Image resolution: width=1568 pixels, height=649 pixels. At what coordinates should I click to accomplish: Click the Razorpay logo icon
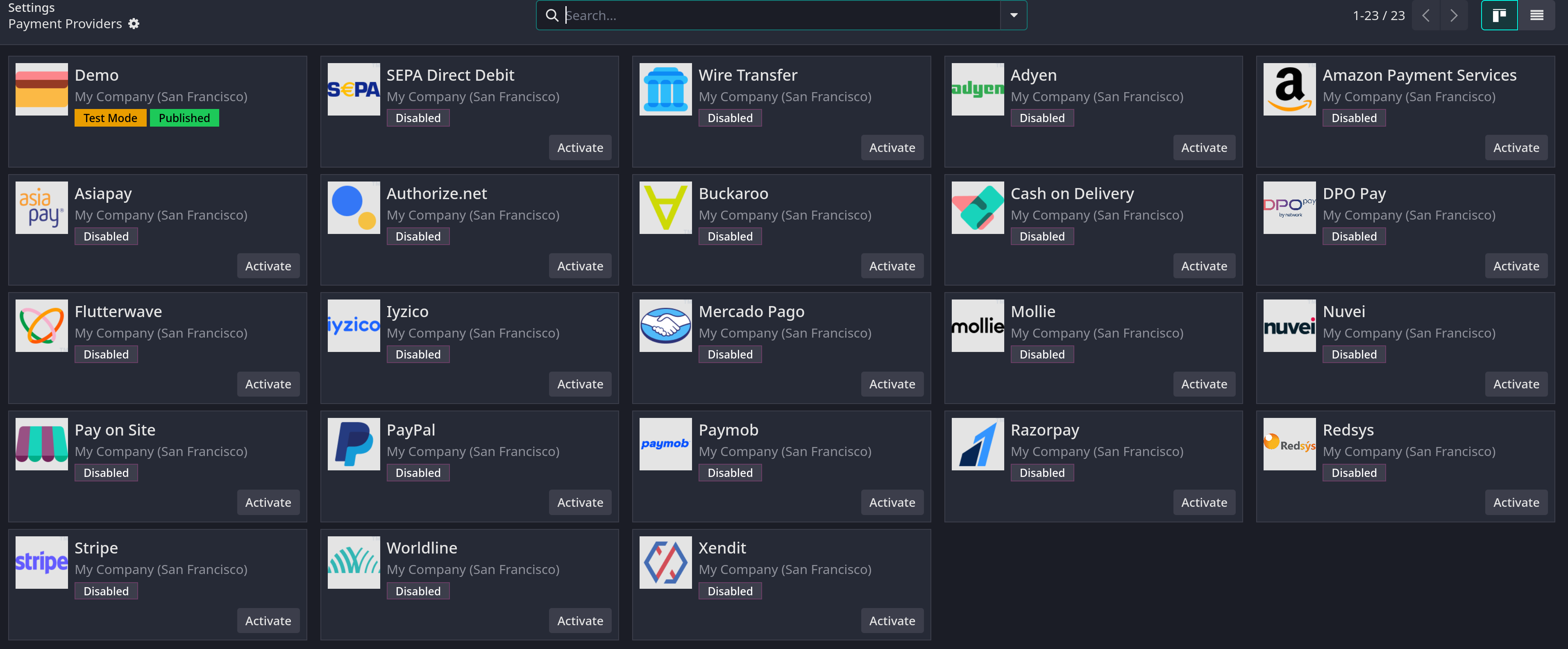[978, 444]
